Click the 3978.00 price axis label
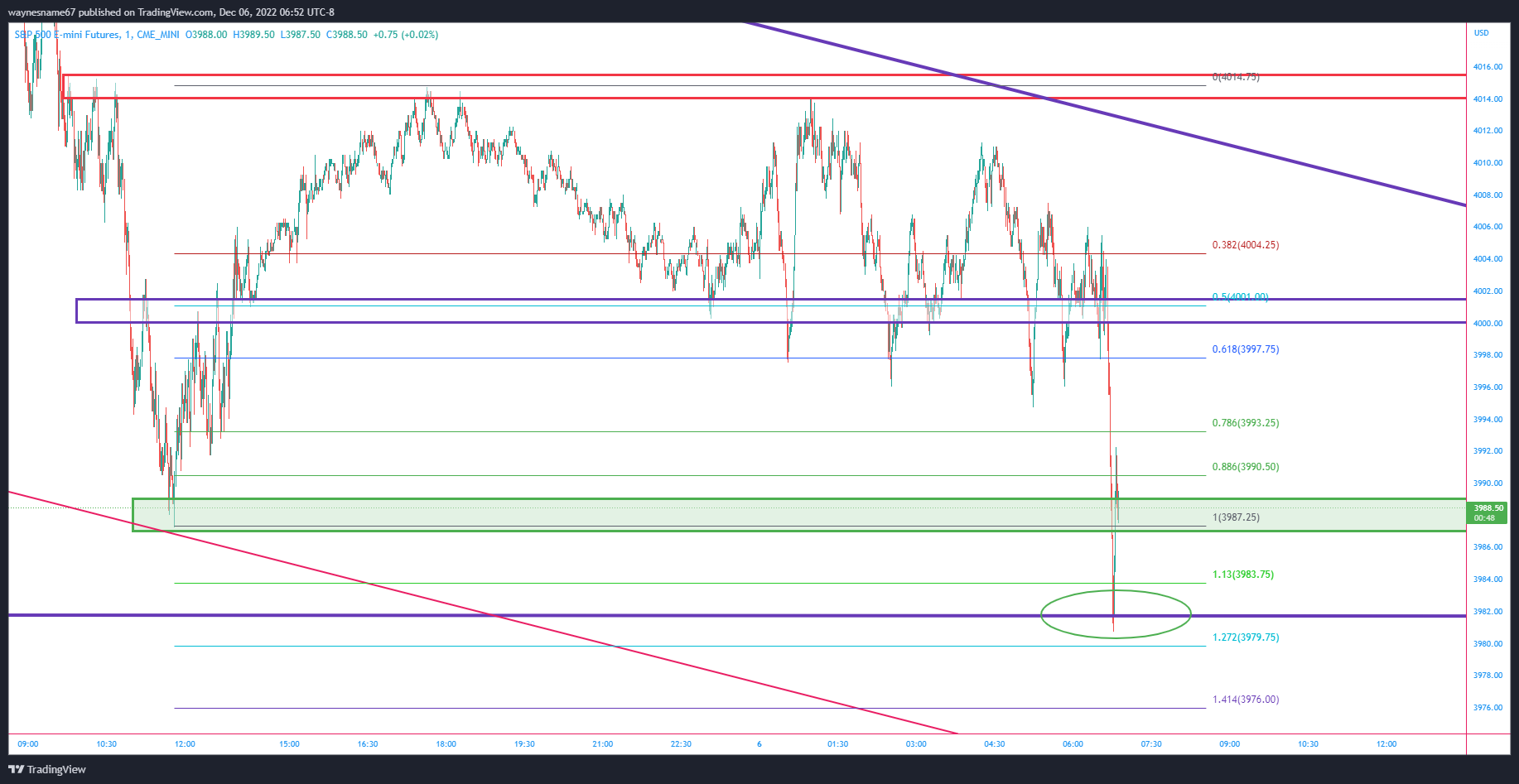This screenshot has height=784, width=1519. (1488, 676)
